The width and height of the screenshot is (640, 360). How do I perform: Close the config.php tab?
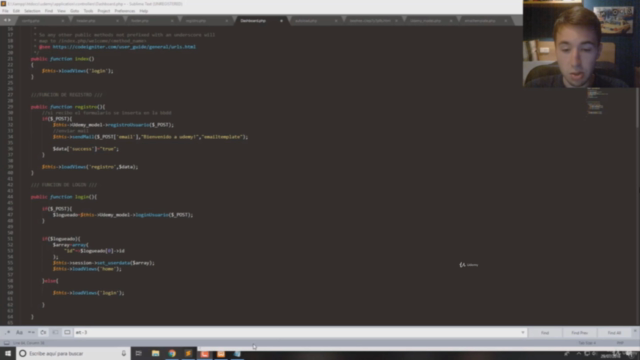coord(63,21)
